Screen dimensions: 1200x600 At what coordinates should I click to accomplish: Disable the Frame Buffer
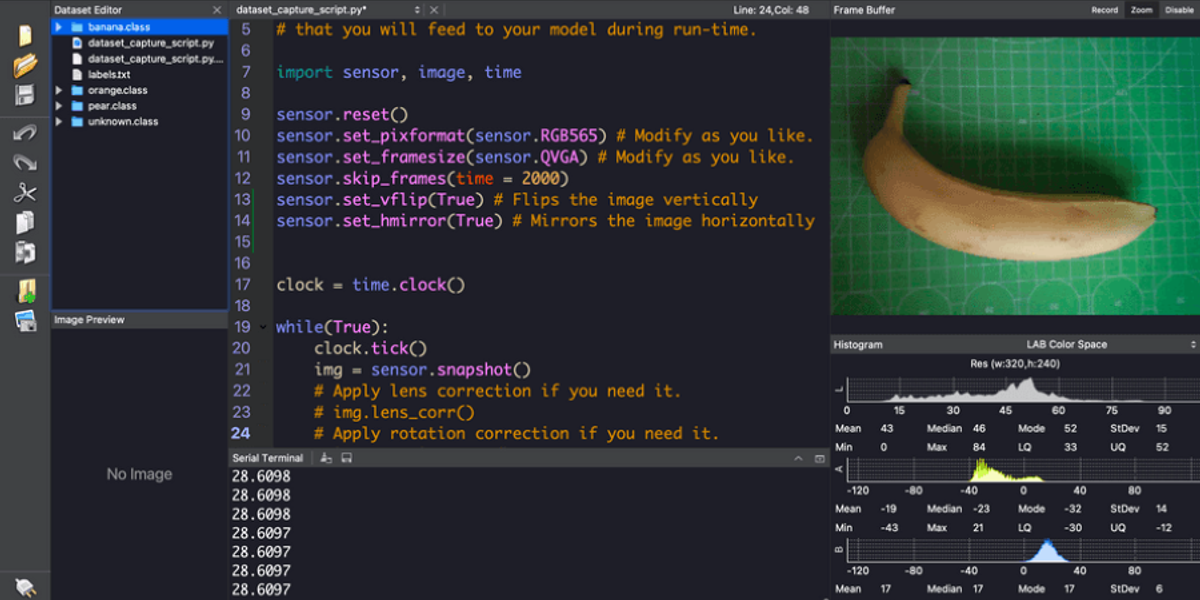1179,10
